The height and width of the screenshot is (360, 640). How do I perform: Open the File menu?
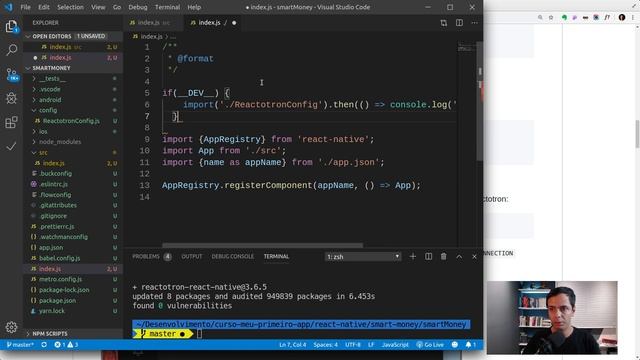click(x=25, y=7)
